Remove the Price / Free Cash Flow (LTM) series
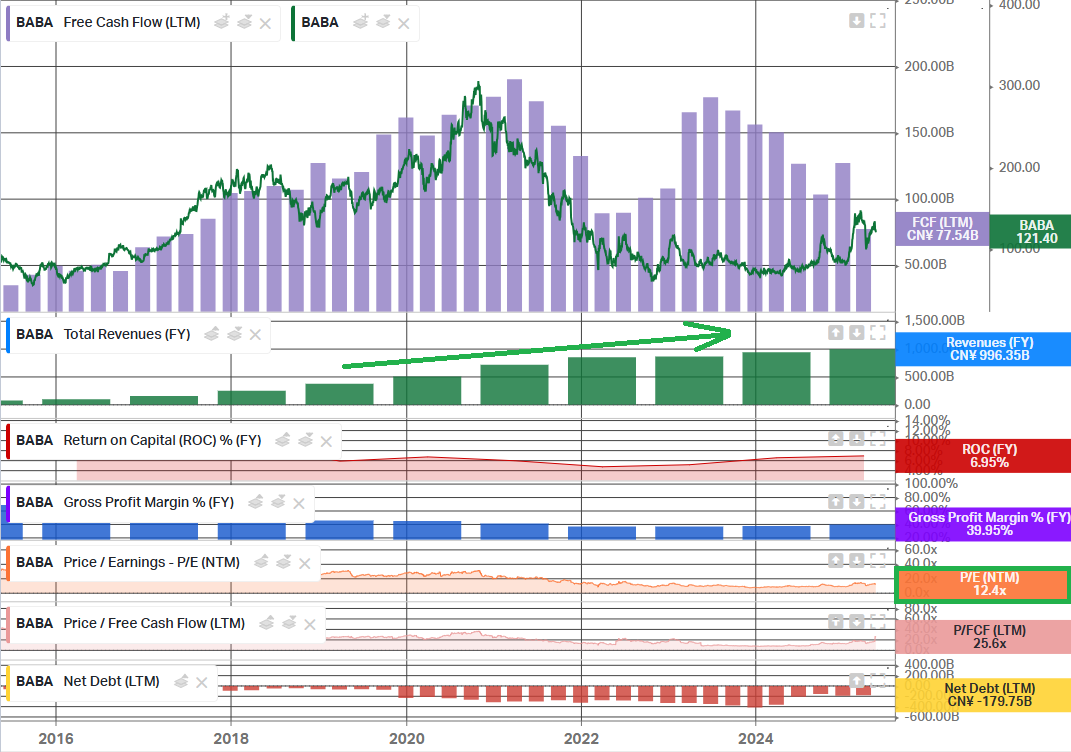1071x752 pixels. pyautogui.click(x=309, y=624)
